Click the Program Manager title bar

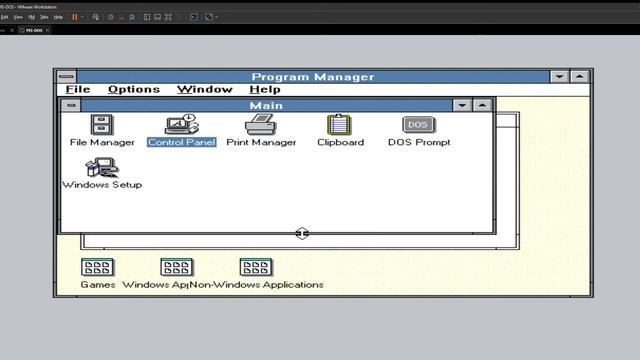point(313,76)
